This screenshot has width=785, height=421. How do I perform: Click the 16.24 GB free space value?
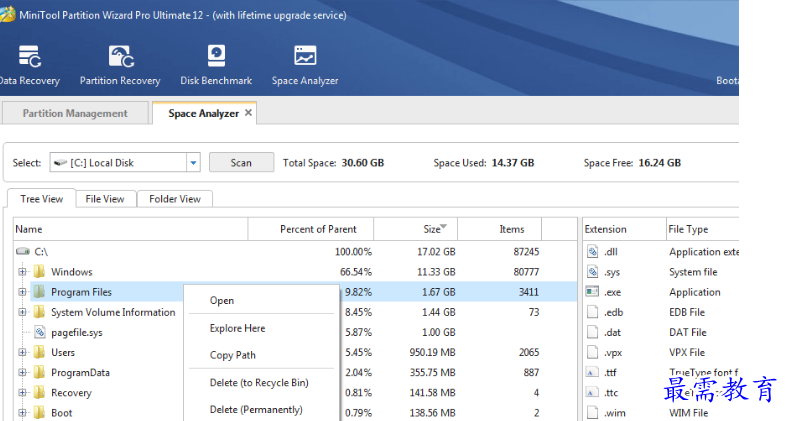coord(660,163)
